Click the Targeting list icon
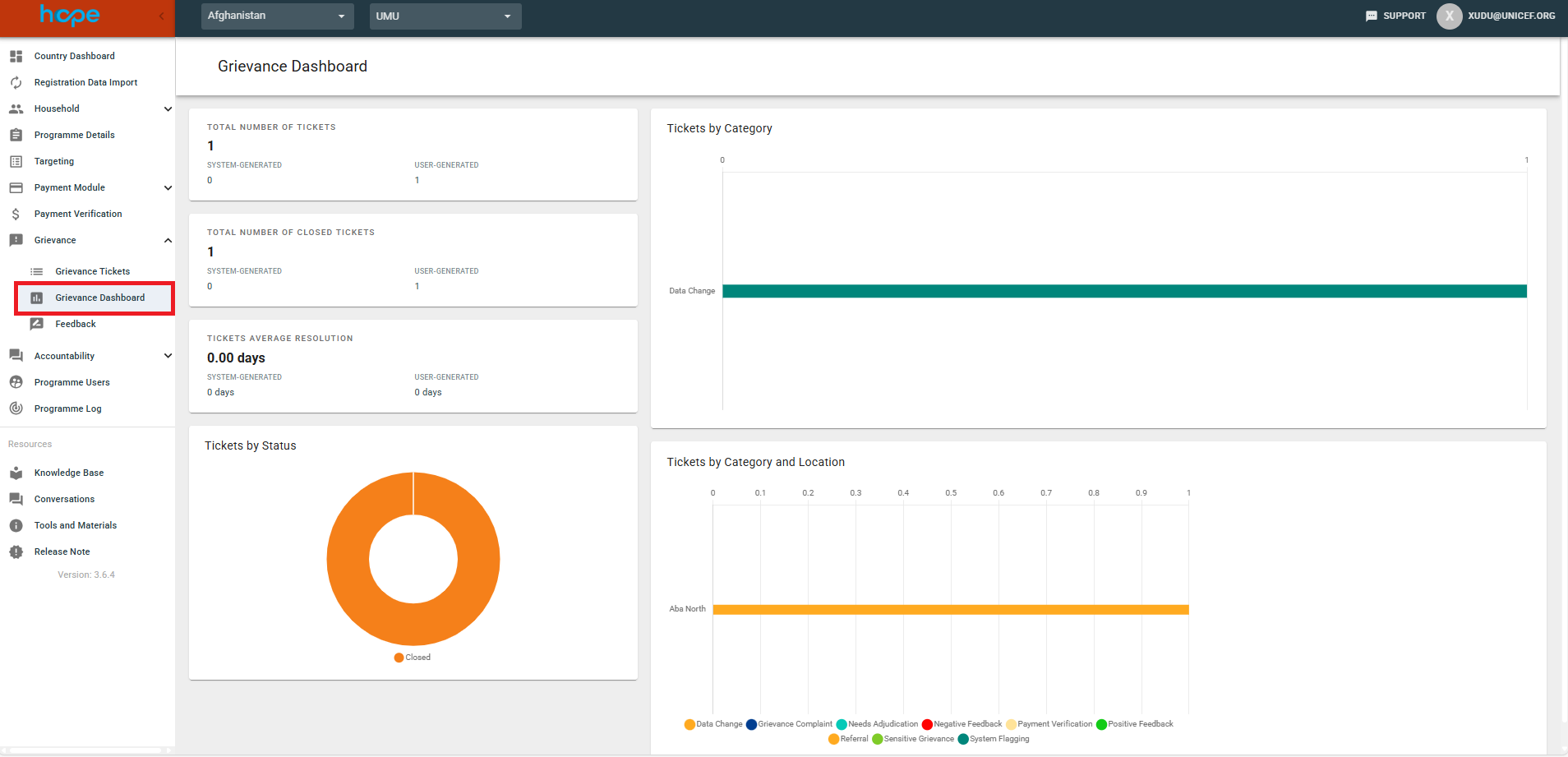Viewport: 1568px width, 757px height. [16, 162]
